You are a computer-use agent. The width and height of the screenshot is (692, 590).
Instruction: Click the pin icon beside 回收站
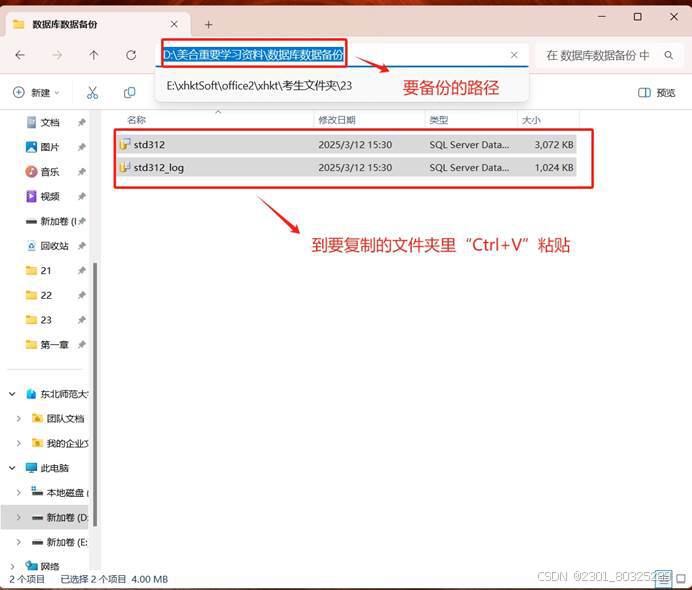[82, 246]
